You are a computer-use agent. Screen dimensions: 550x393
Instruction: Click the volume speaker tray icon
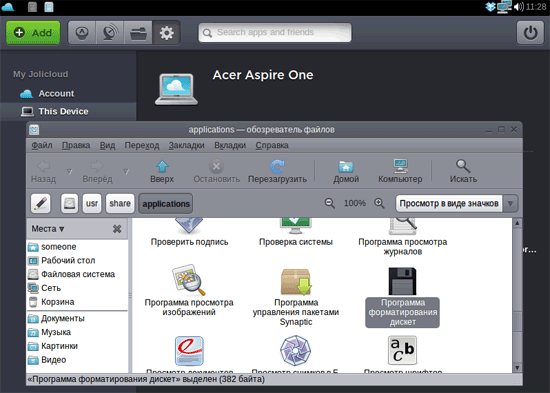point(519,7)
